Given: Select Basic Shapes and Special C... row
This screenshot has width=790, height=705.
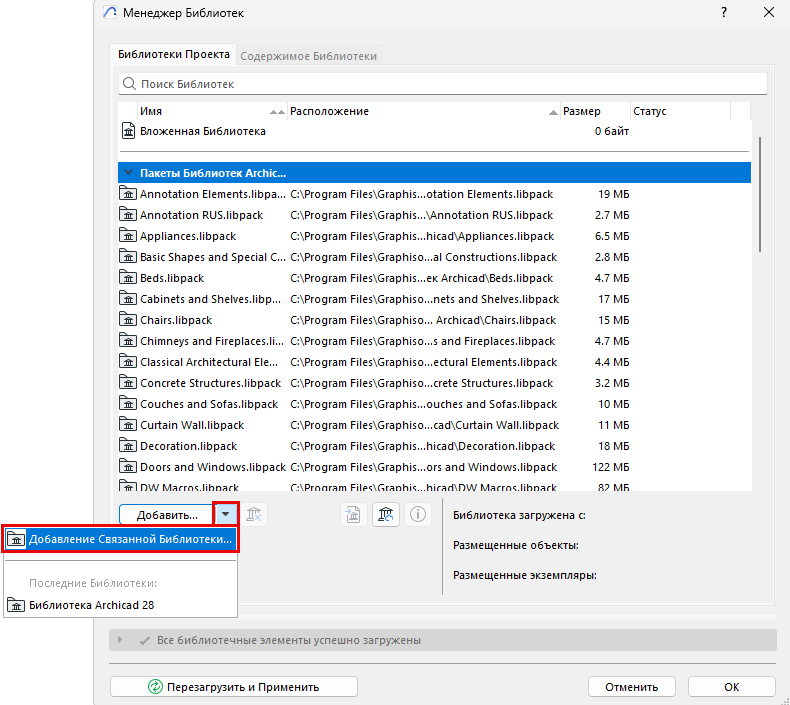Looking at the screenshot, I should 434,257.
